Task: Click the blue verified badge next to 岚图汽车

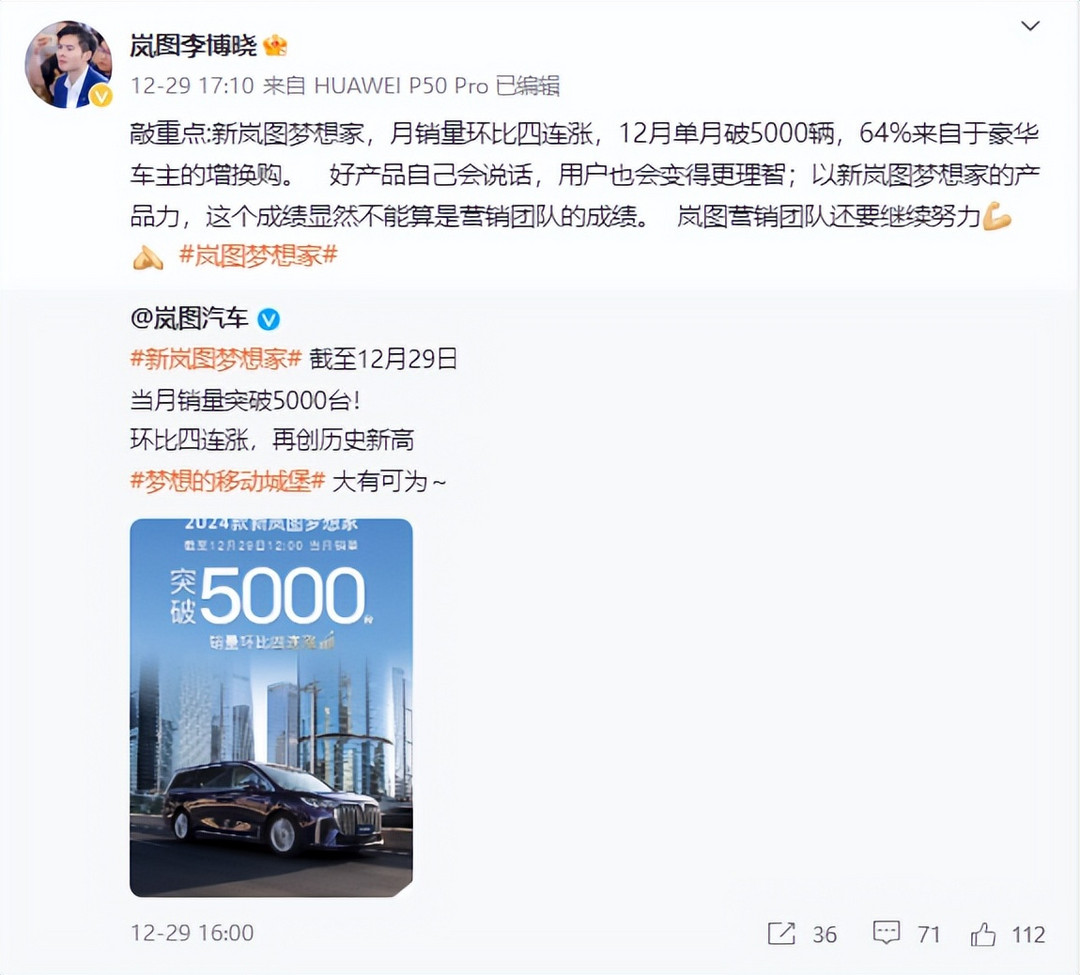Action: pyautogui.click(x=269, y=319)
